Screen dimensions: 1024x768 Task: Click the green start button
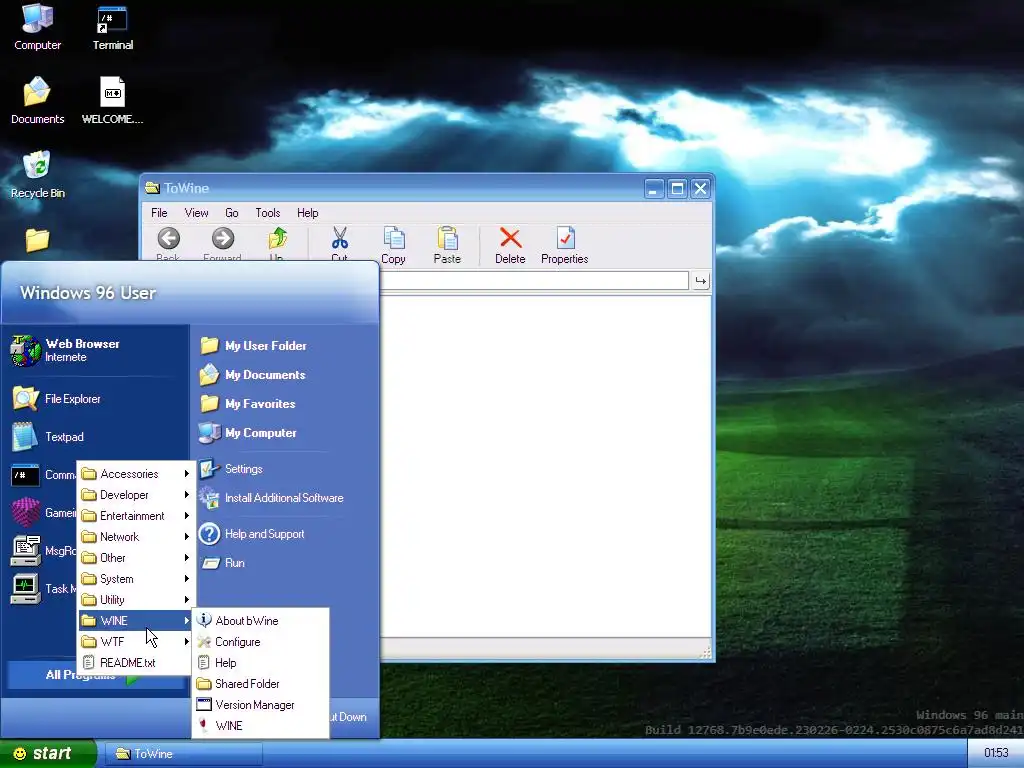tap(48, 754)
